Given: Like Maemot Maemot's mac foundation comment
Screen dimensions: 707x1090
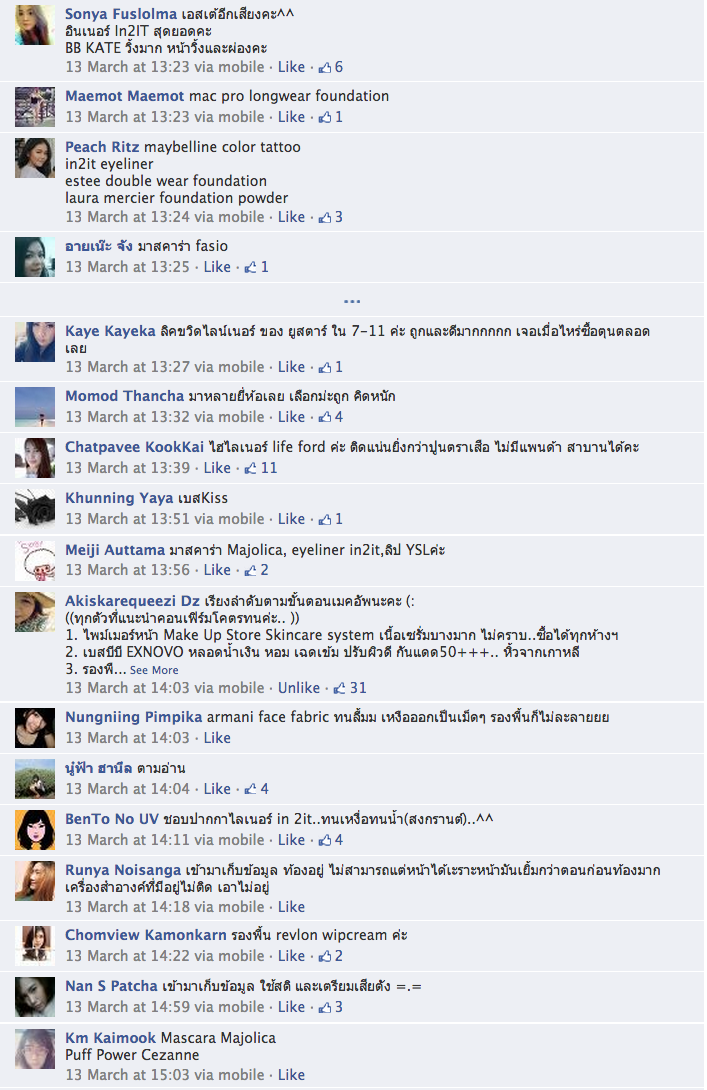Looking at the screenshot, I should click(291, 117).
